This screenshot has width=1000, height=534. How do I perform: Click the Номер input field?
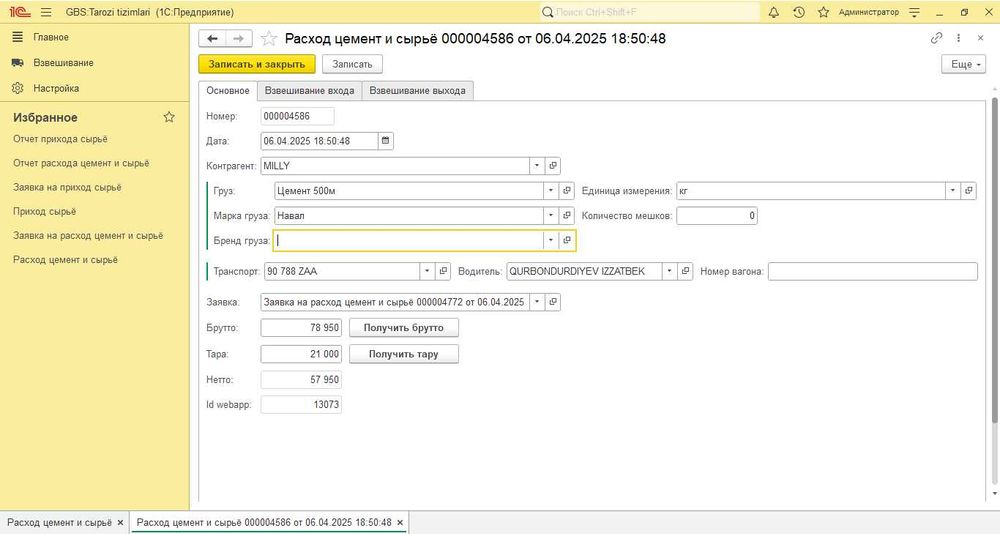(x=297, y=116)
